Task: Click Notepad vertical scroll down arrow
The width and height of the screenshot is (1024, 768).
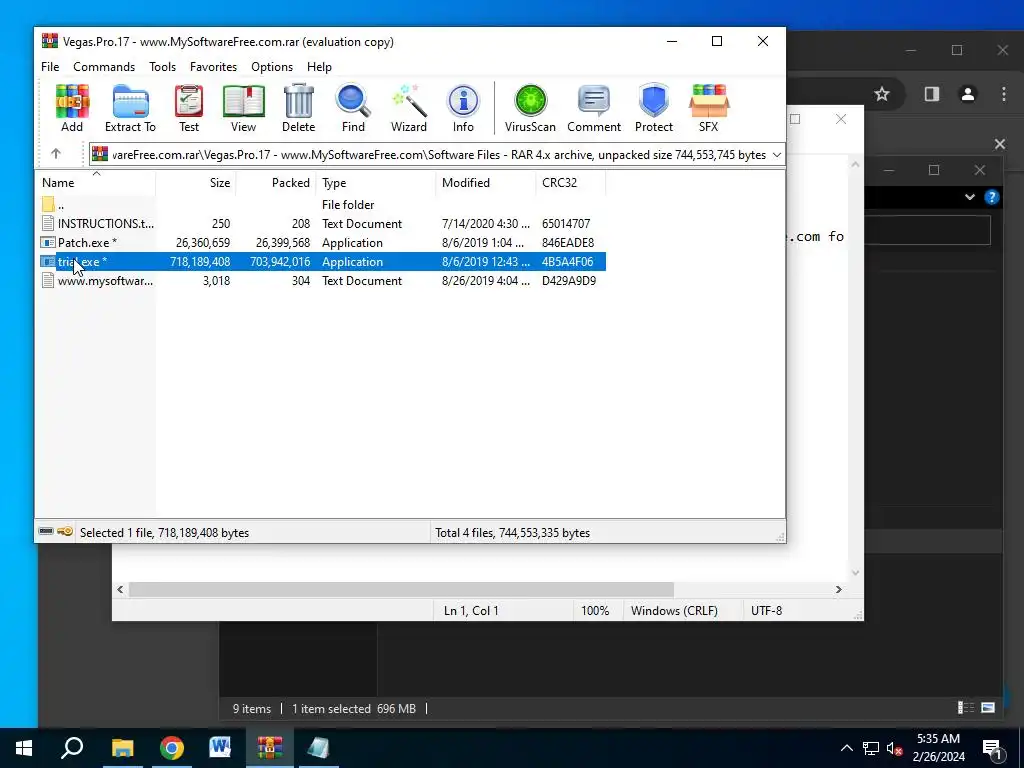Action: 856,573
